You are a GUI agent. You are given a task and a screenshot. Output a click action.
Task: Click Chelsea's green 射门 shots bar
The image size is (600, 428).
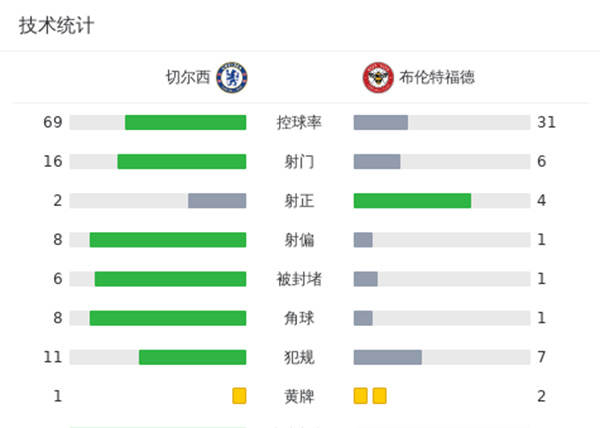click(x=181, y=161)
